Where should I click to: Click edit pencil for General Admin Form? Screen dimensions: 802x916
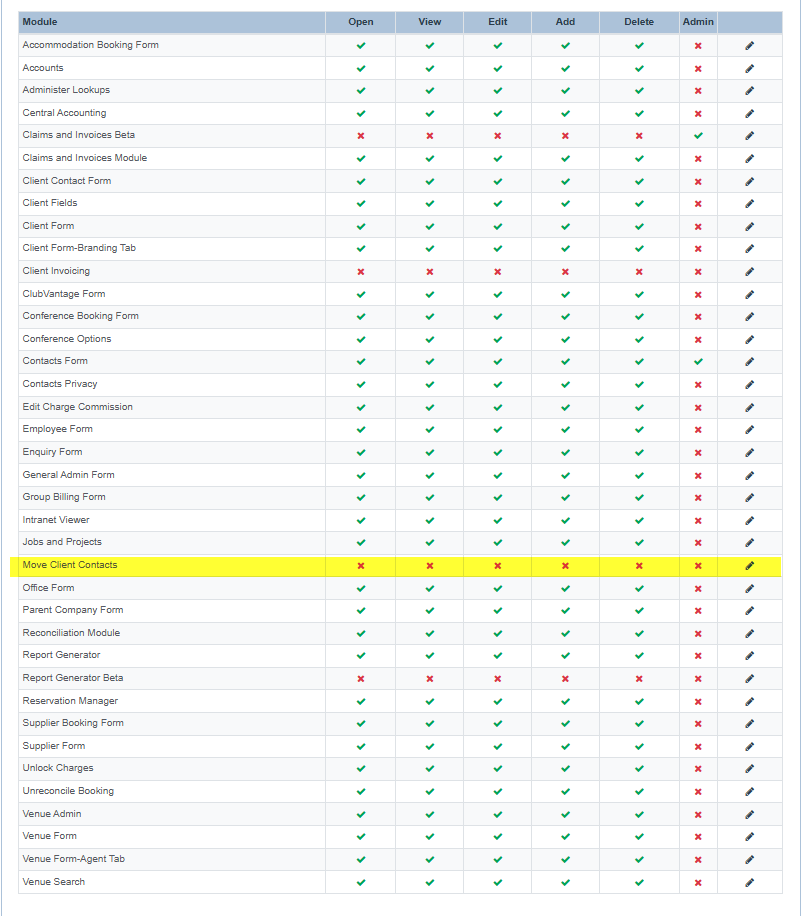pyautogui.click(x=749, y=476)
